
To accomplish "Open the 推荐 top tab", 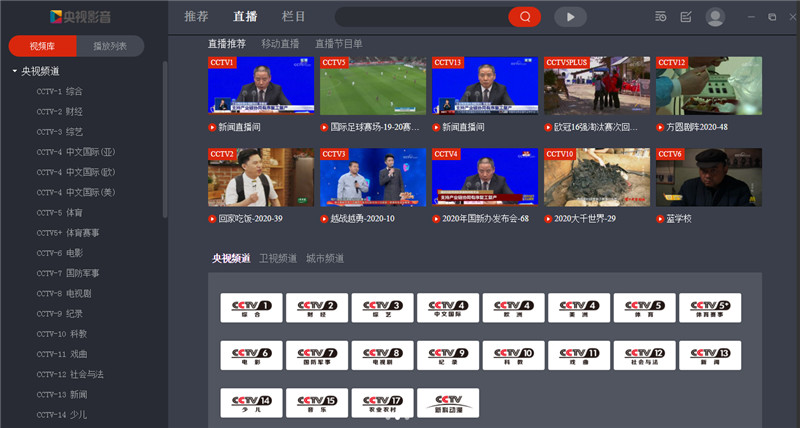I will (196, 16).
